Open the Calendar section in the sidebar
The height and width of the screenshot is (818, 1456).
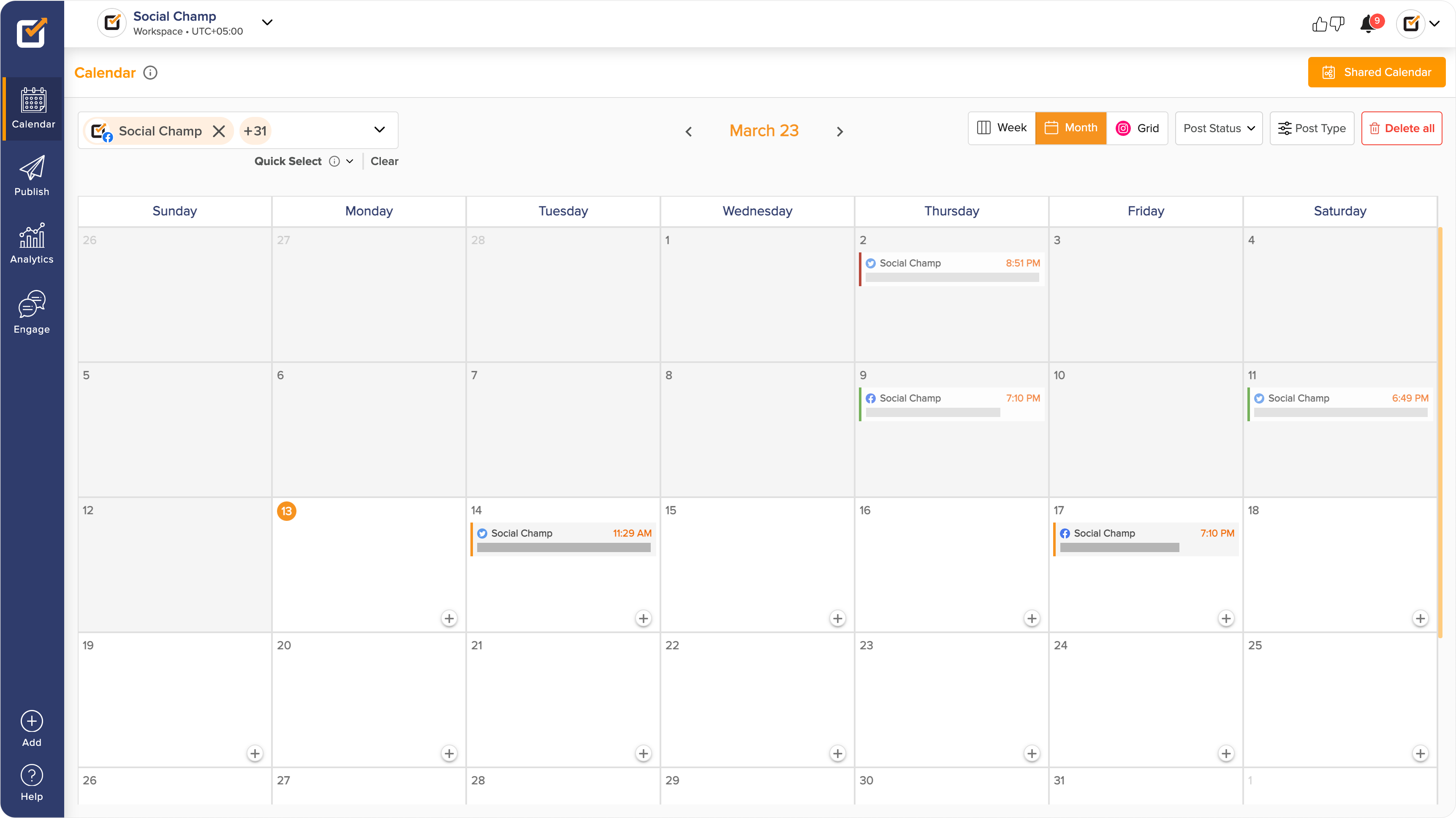pyautogui.click(x=33, y=108)
